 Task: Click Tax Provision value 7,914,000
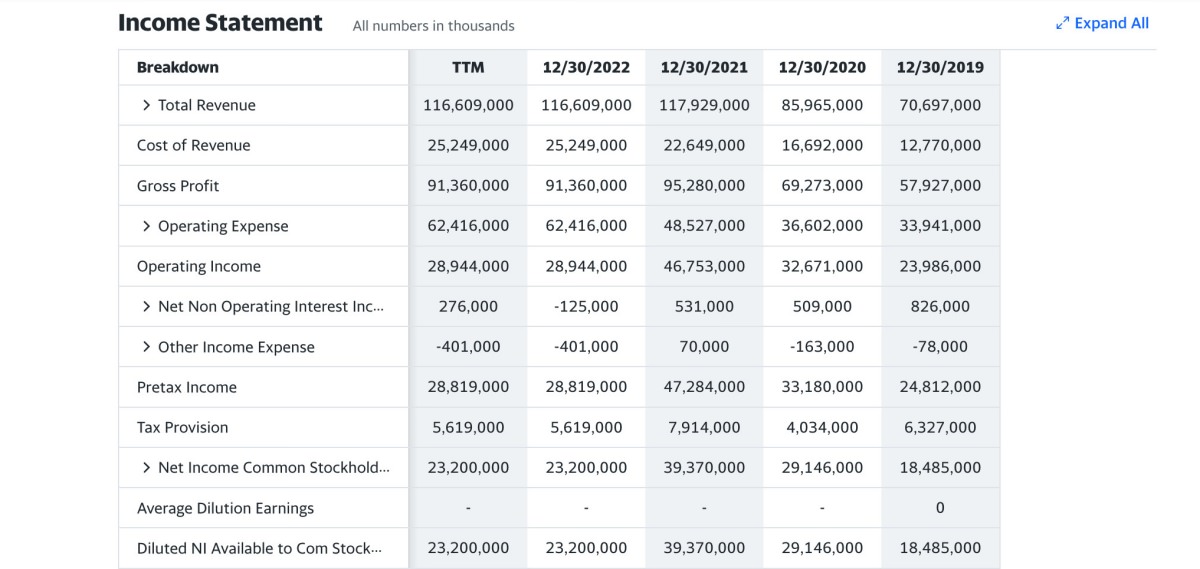click(x=704, y=427)
